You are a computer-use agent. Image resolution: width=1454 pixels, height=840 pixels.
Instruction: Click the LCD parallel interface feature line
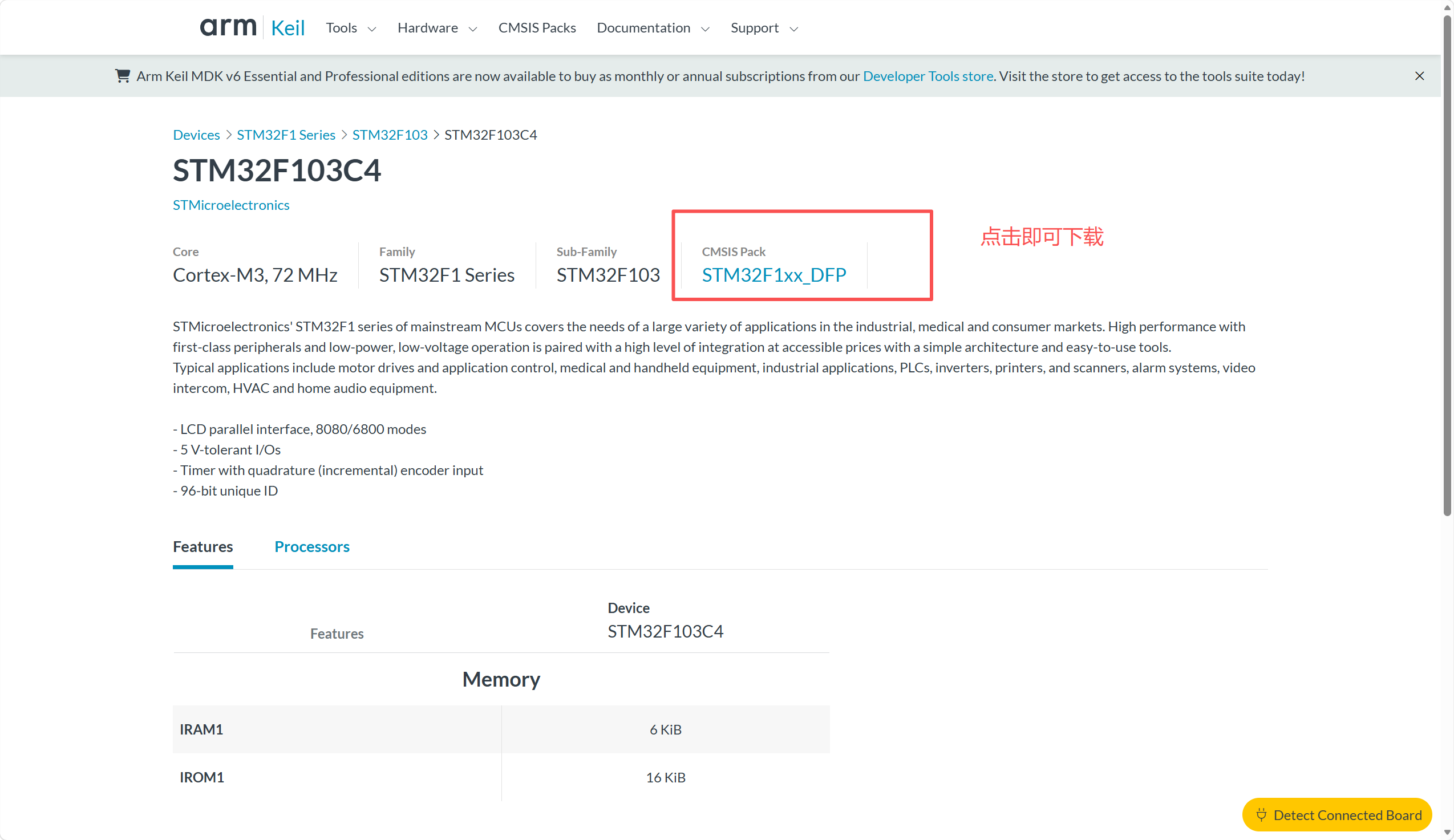[x=299, y=429]
